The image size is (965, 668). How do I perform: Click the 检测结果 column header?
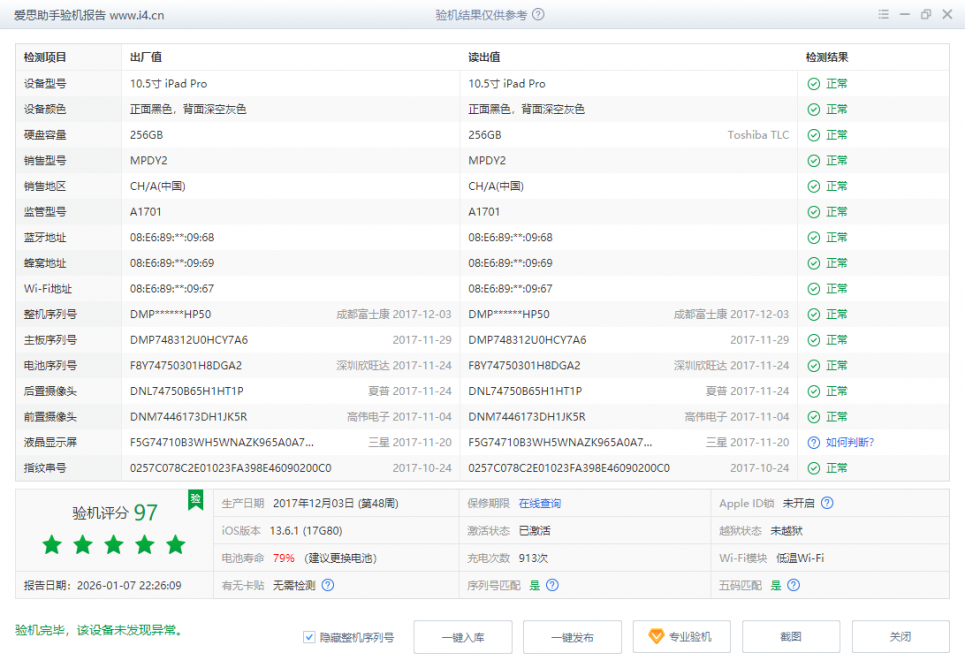[827, 58]
